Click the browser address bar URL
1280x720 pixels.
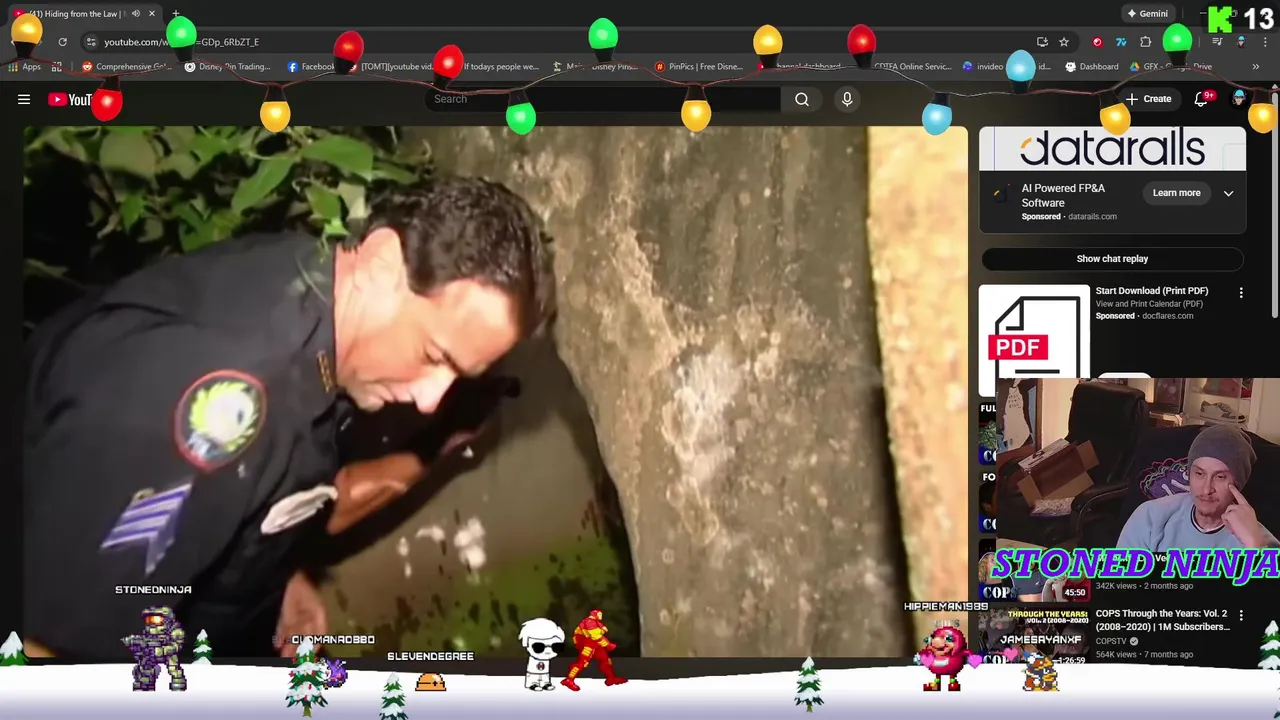181,42
